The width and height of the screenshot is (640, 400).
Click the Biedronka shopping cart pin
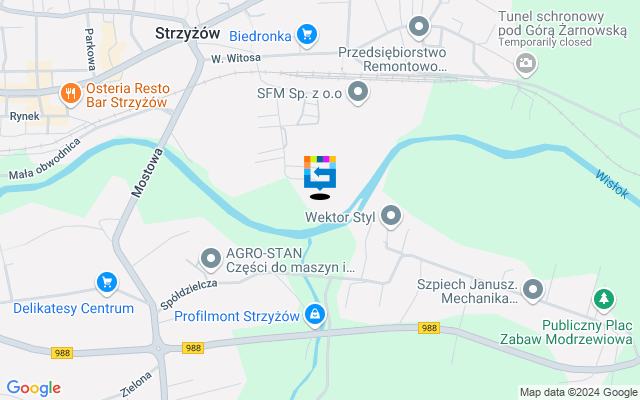(x=307, y=35)
